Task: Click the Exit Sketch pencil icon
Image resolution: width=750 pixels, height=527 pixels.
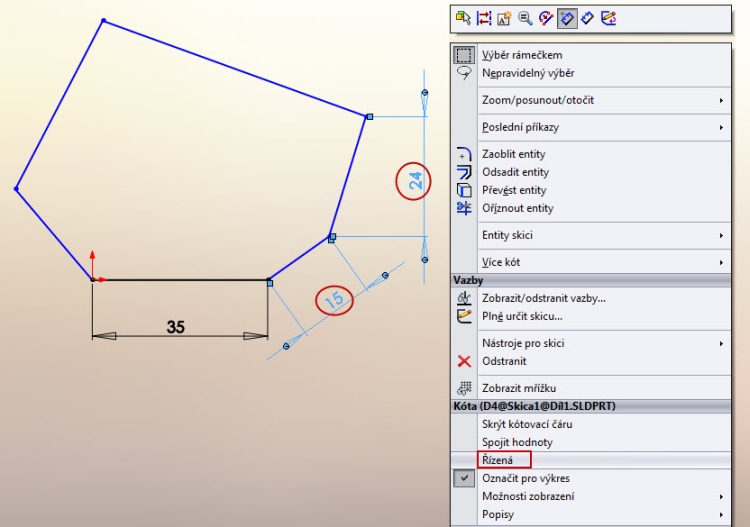Action: click(608, 19)
